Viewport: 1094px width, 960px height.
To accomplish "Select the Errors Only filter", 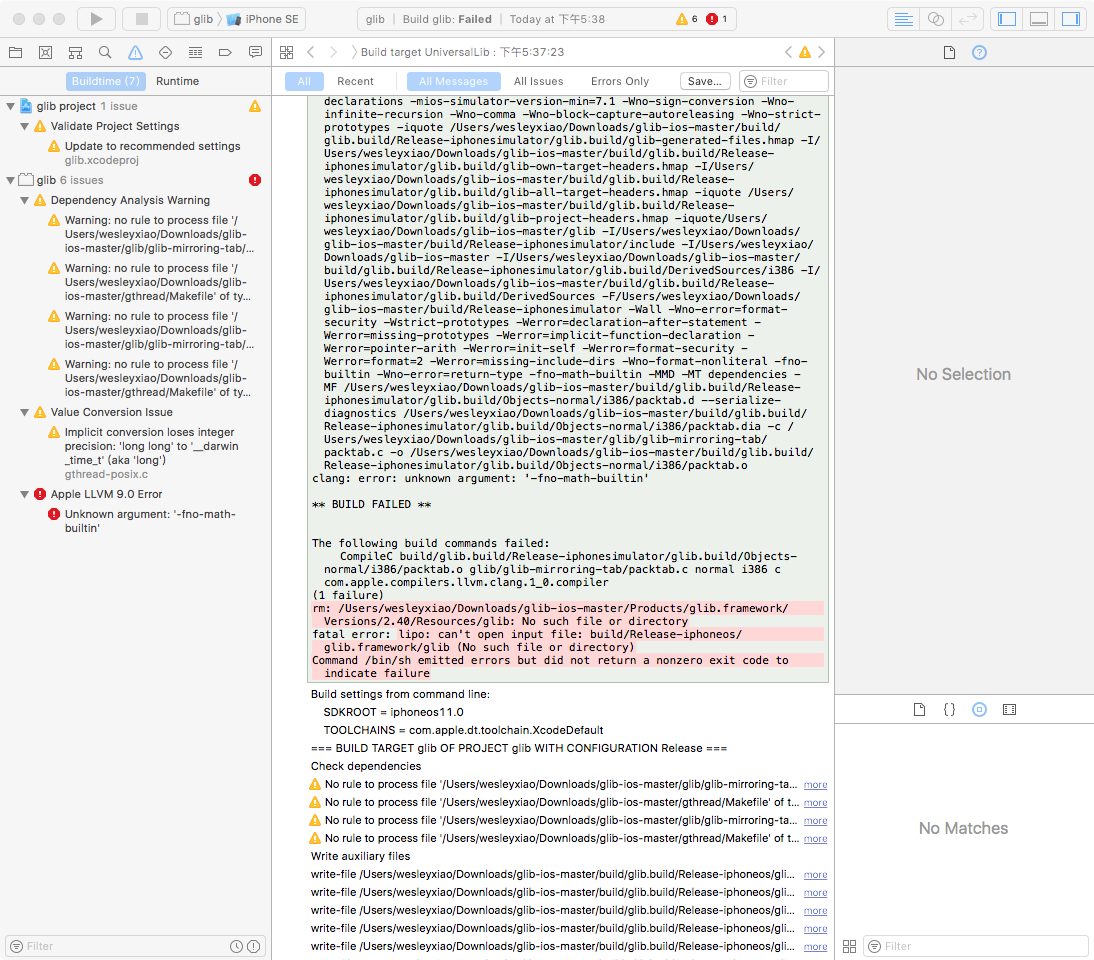I will click(620, 81).
